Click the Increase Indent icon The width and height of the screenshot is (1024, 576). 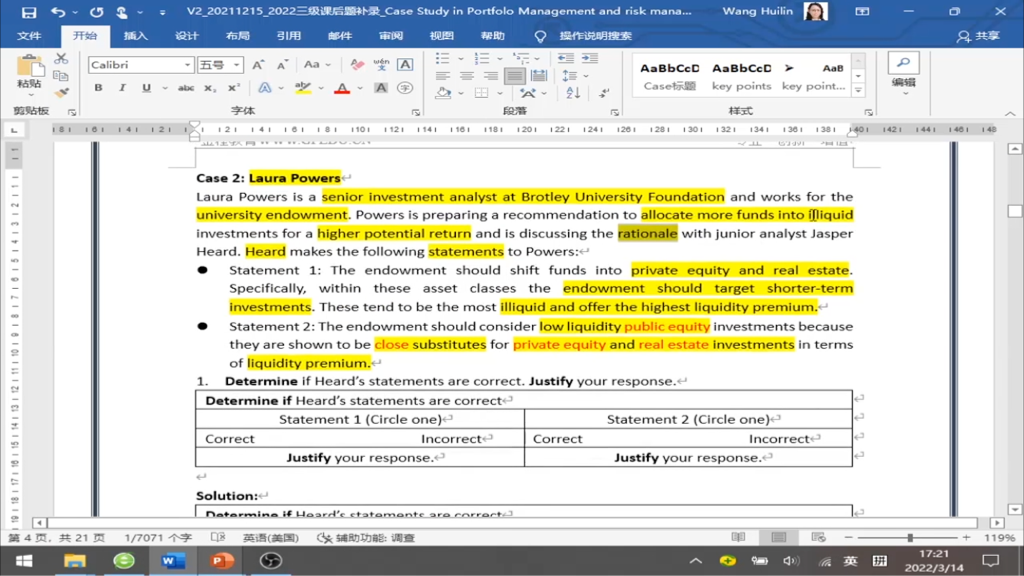click(590, 59)
